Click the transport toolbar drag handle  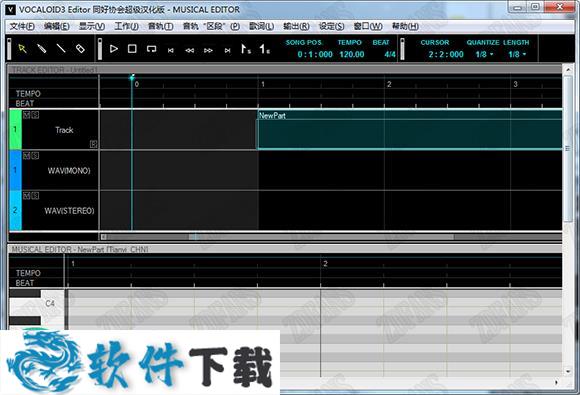100,48
